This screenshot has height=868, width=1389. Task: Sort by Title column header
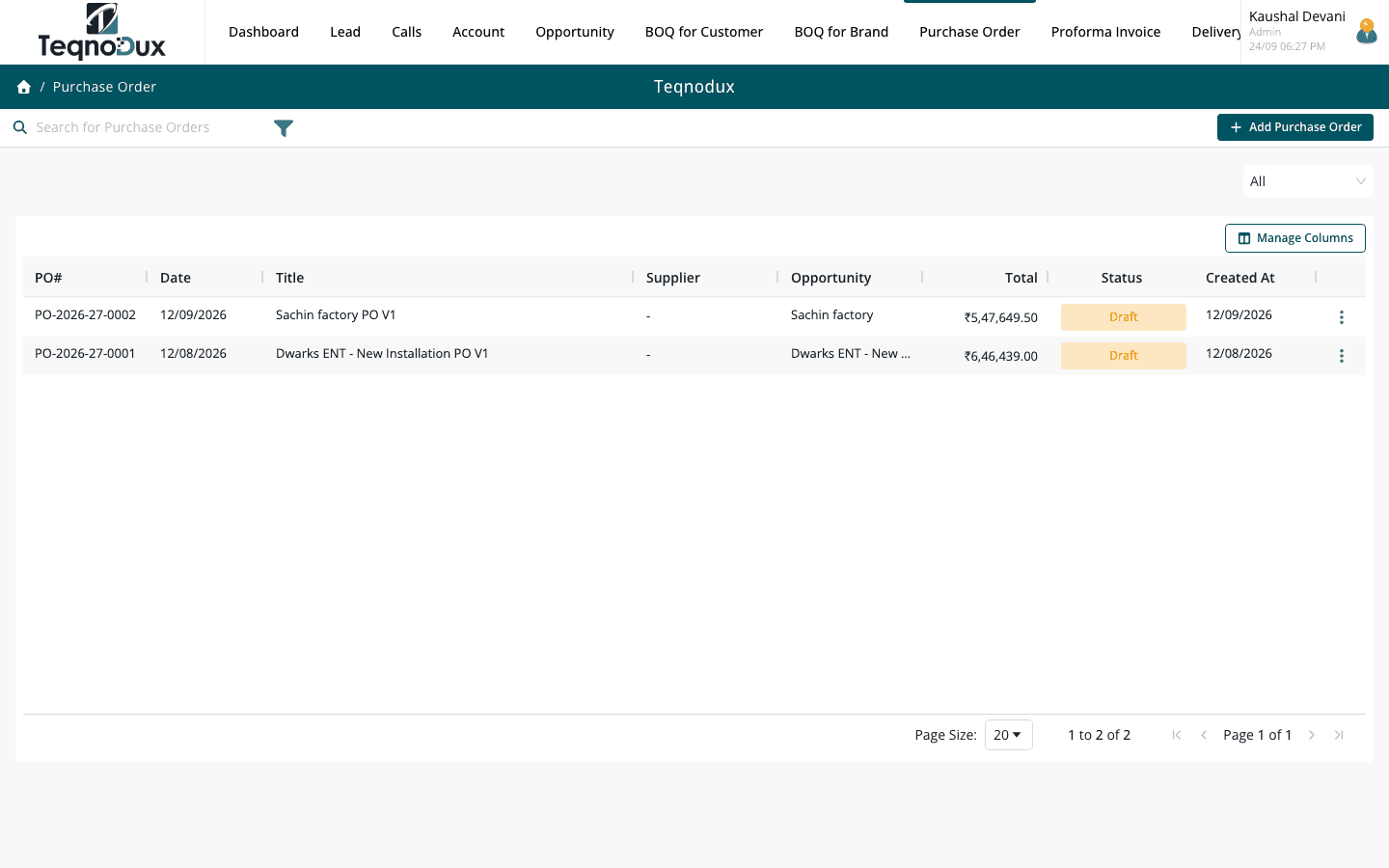click(289, 278)
